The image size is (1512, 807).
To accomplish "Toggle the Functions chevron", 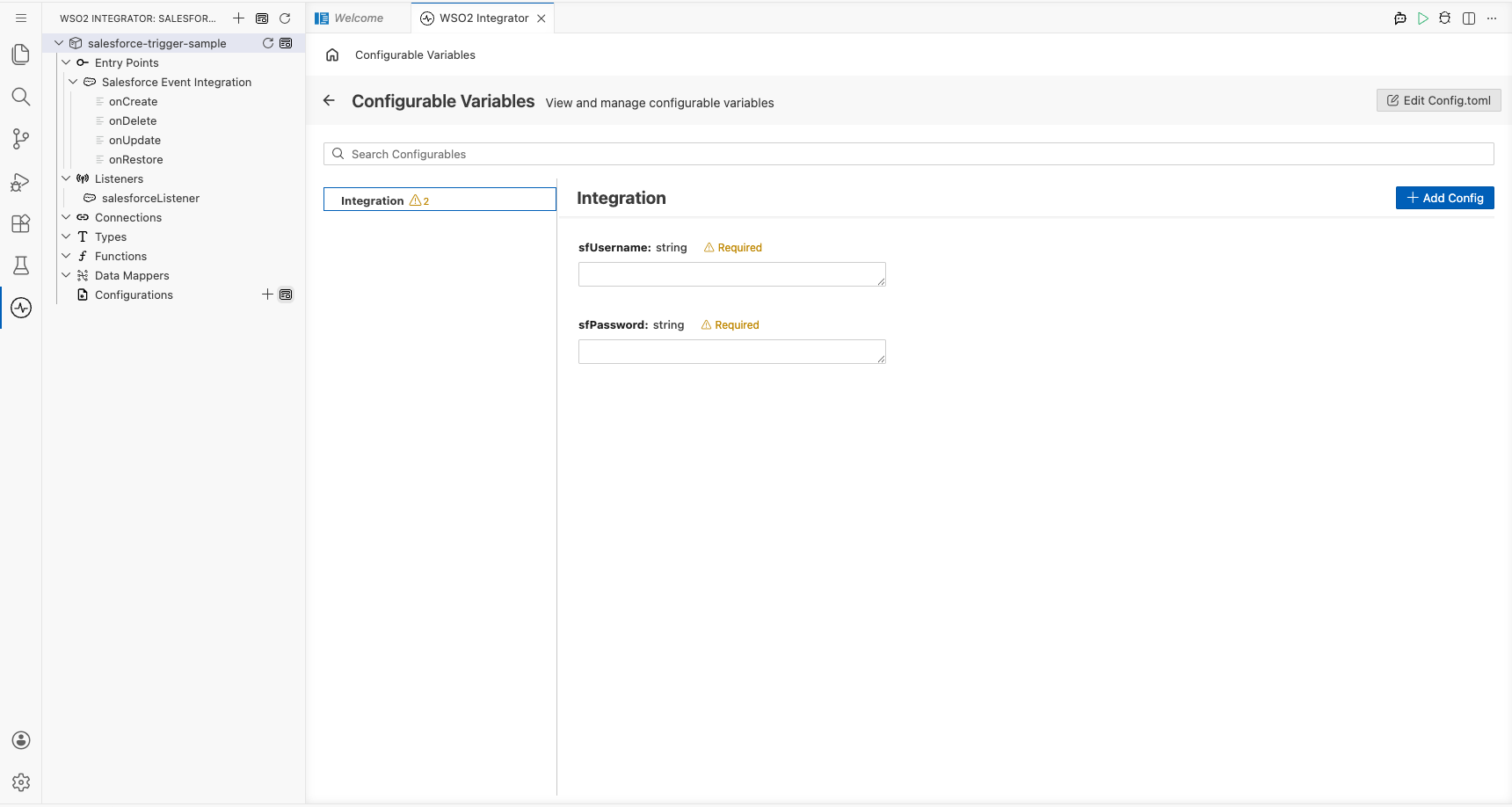I will click(x=66, y=256).
